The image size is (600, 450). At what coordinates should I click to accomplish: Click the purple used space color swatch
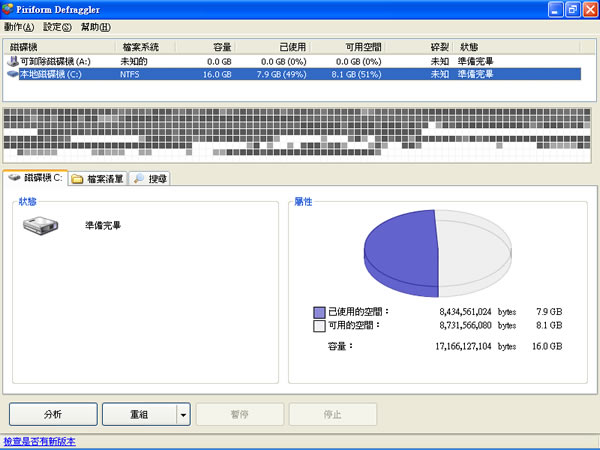click(319, 312)
